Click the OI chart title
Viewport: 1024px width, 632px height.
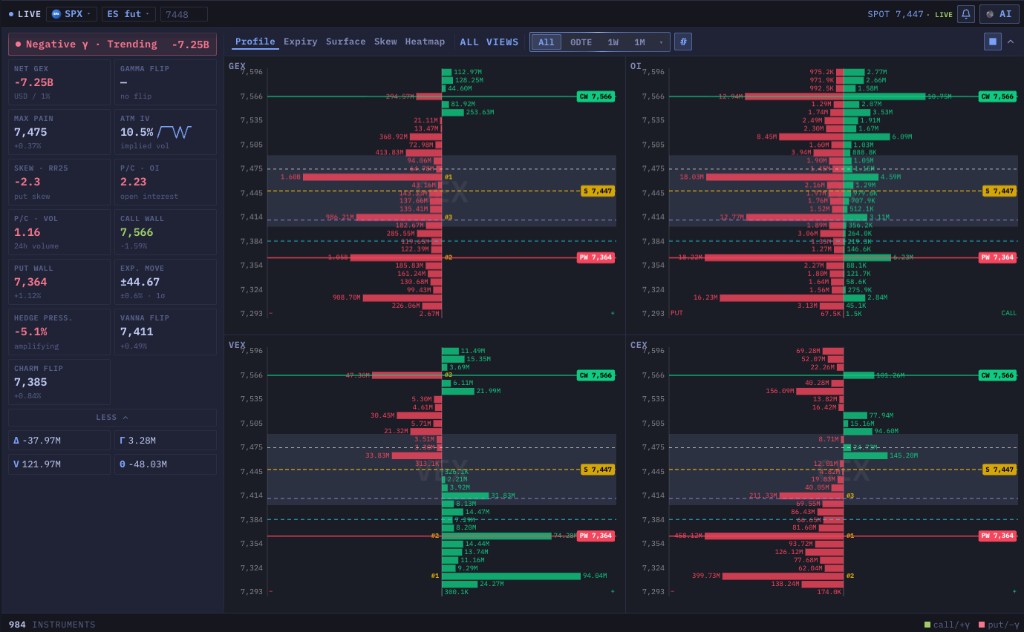click(635, 66)
